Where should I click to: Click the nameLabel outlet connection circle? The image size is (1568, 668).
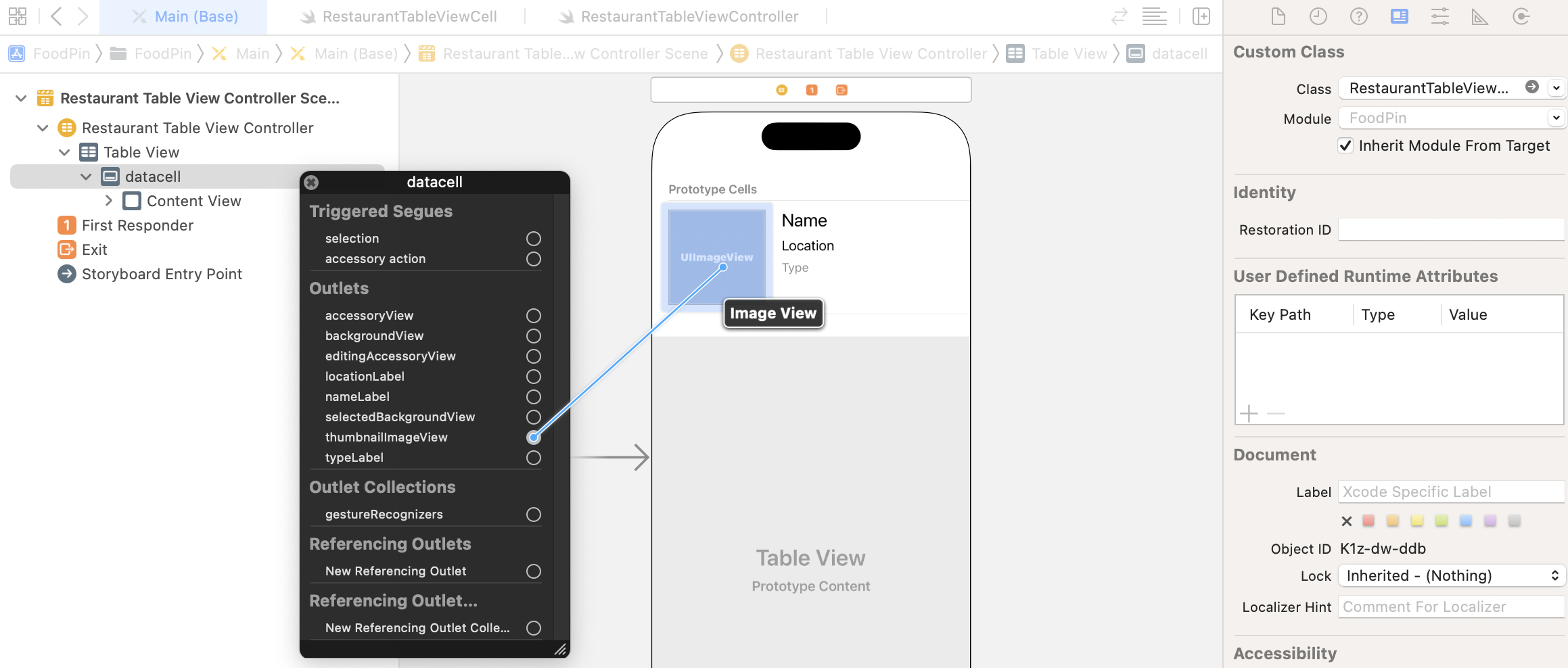click(533, 397)
